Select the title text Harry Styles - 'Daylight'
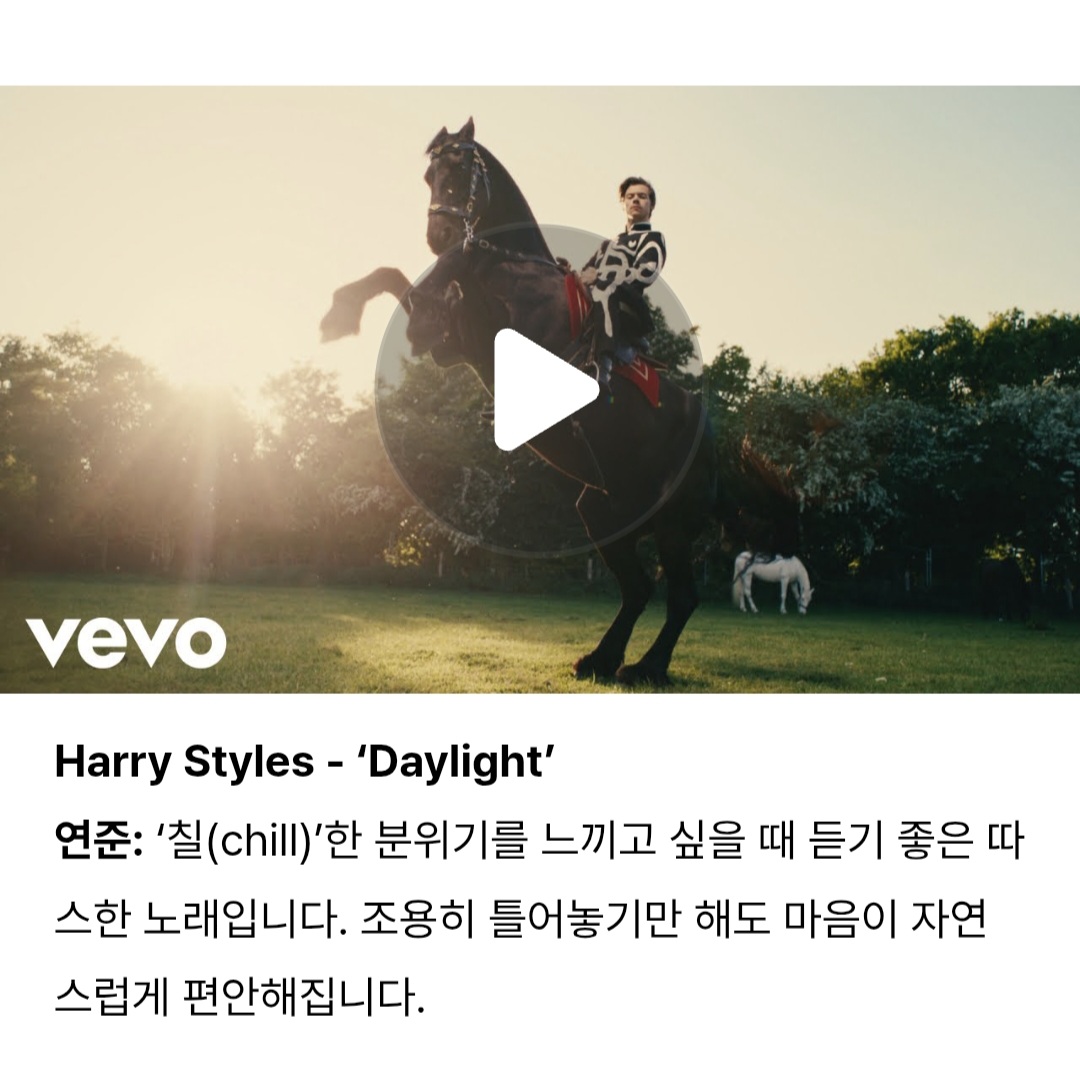The width and height of the screenshot is (1080, 1092). coord(304,761)
